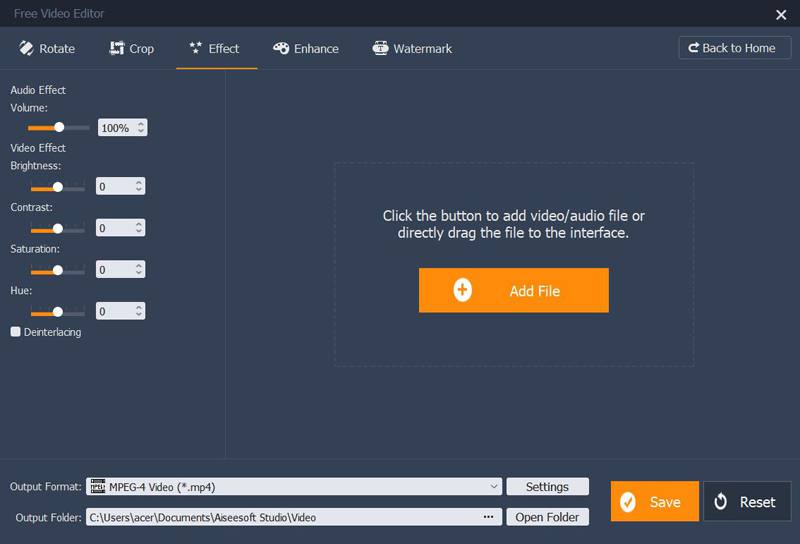The image size is (800, 544).
Task: Click the Reset label text
Action: click(x=758, y=502)
